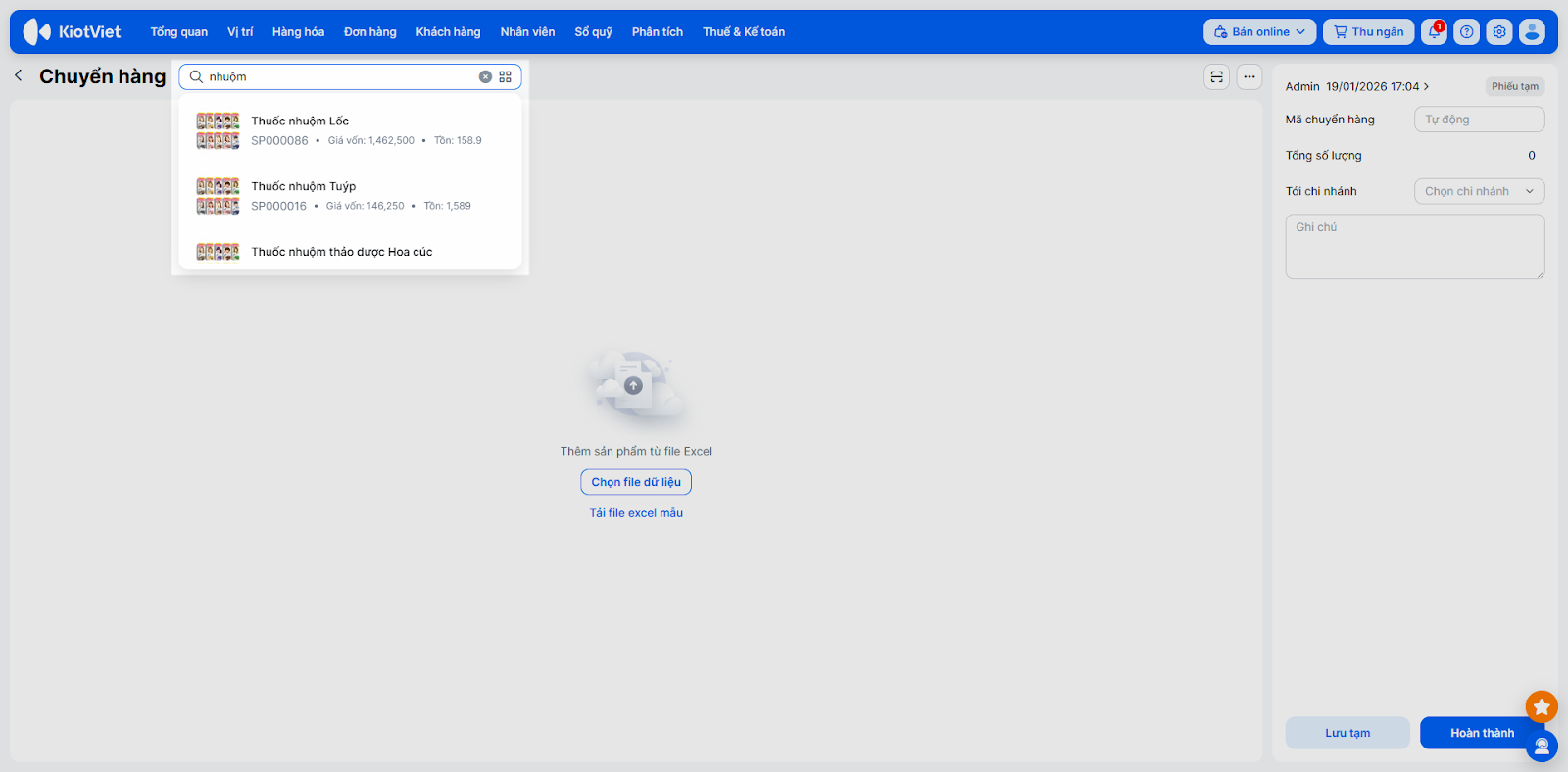Viewport: 1568px width, 772px height.
Task: Open the Khách hàng menu
Action: [448, 32]
